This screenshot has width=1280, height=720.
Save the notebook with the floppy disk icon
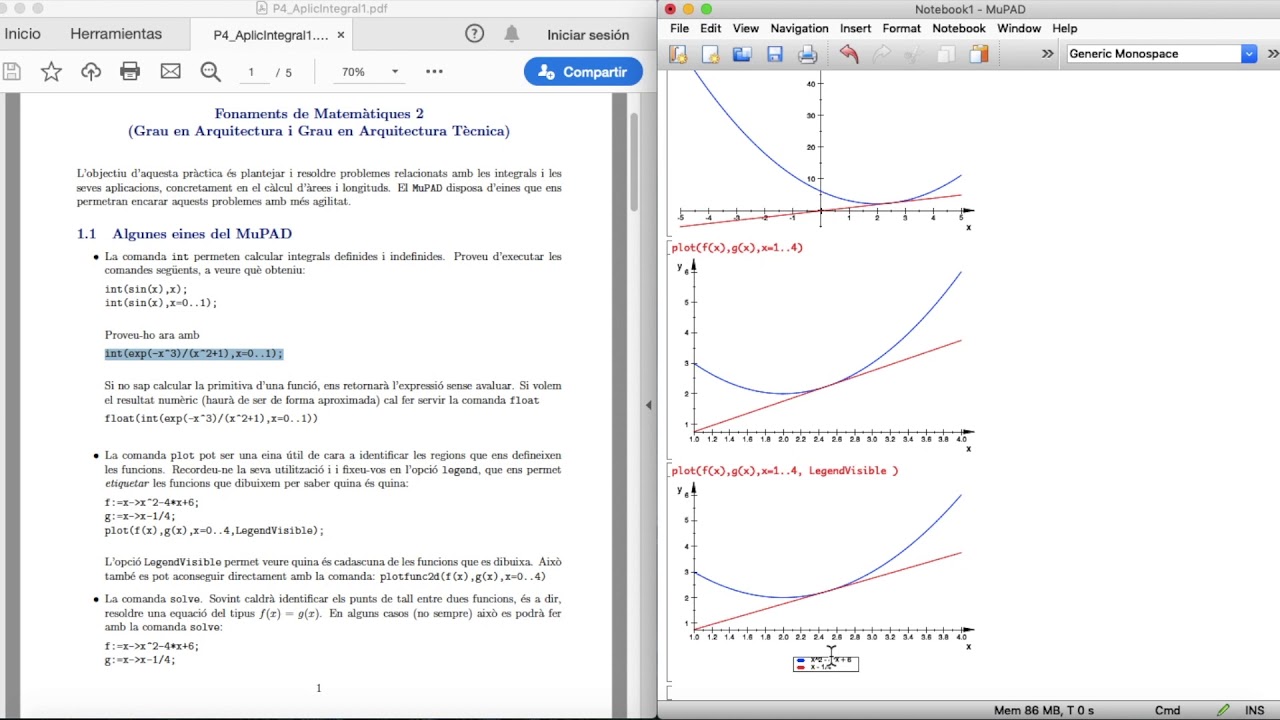[775, 54]
